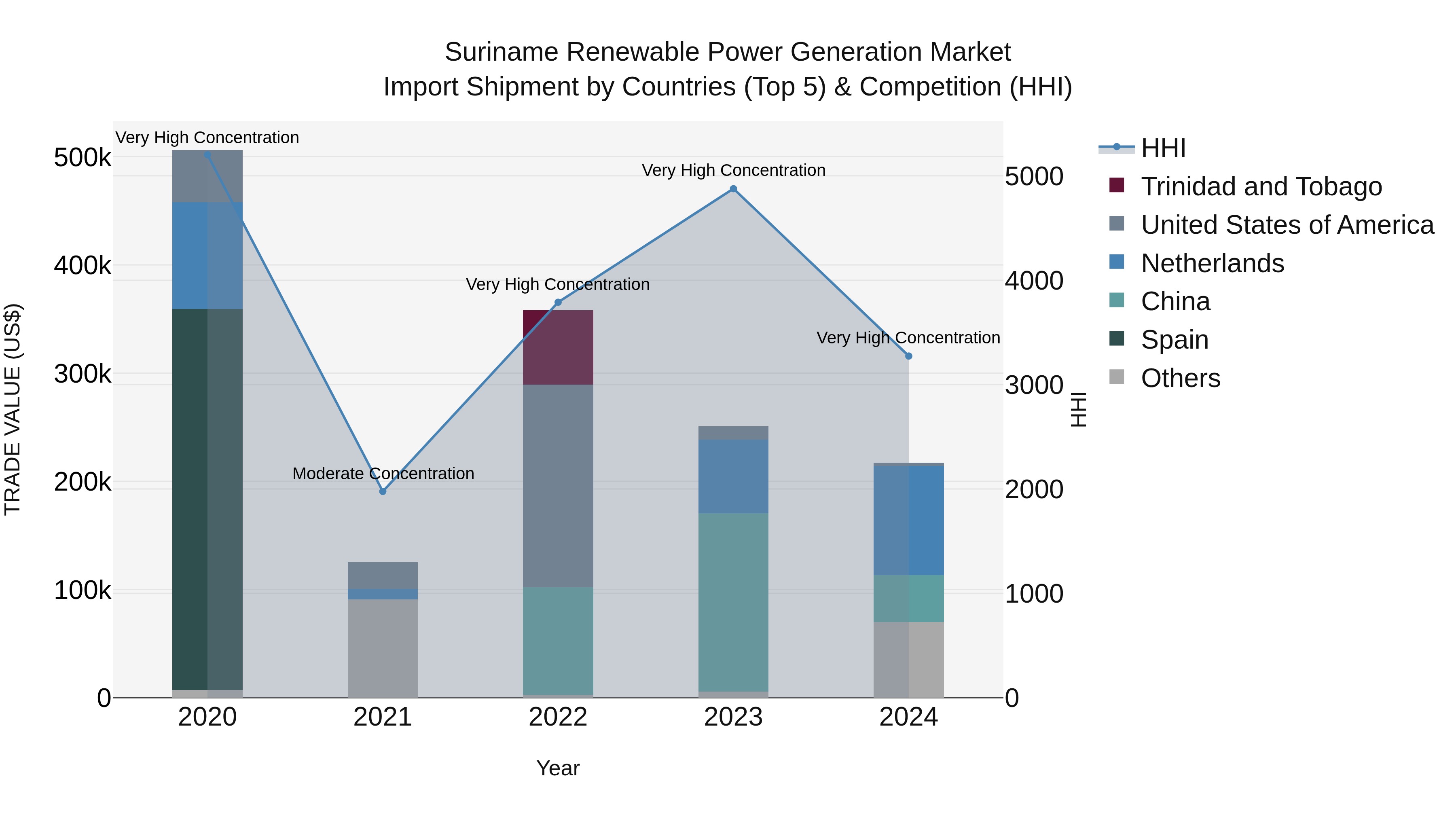
Task: Toggle Others legend entry
Action: coord(1164,378)
